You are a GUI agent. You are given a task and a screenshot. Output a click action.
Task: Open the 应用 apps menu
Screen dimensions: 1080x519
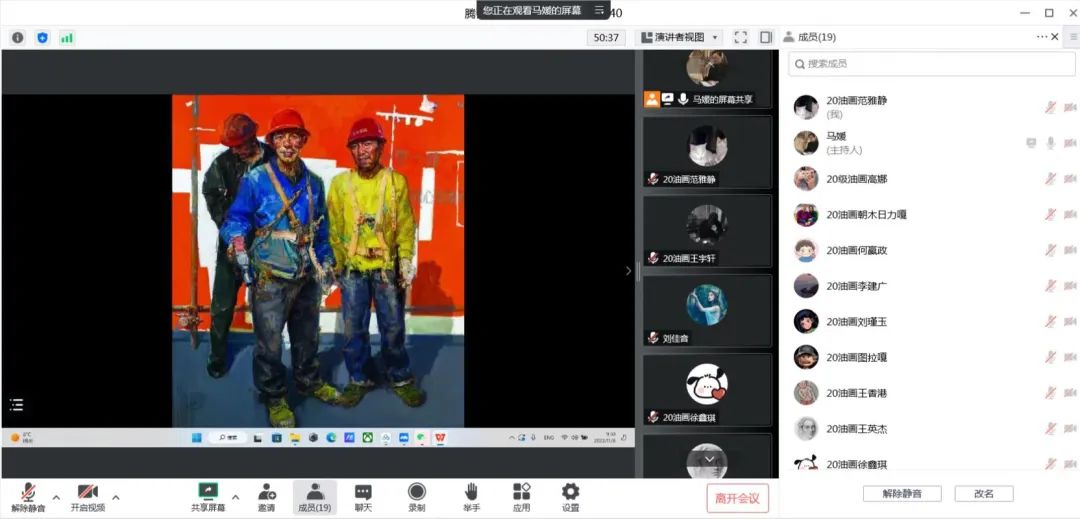tap(521, 498)
